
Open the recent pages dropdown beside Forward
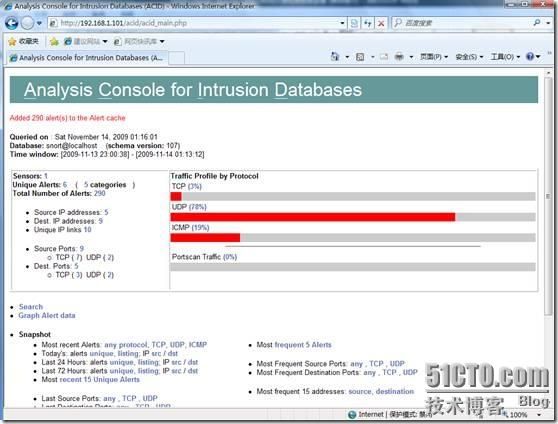(39, 23)
